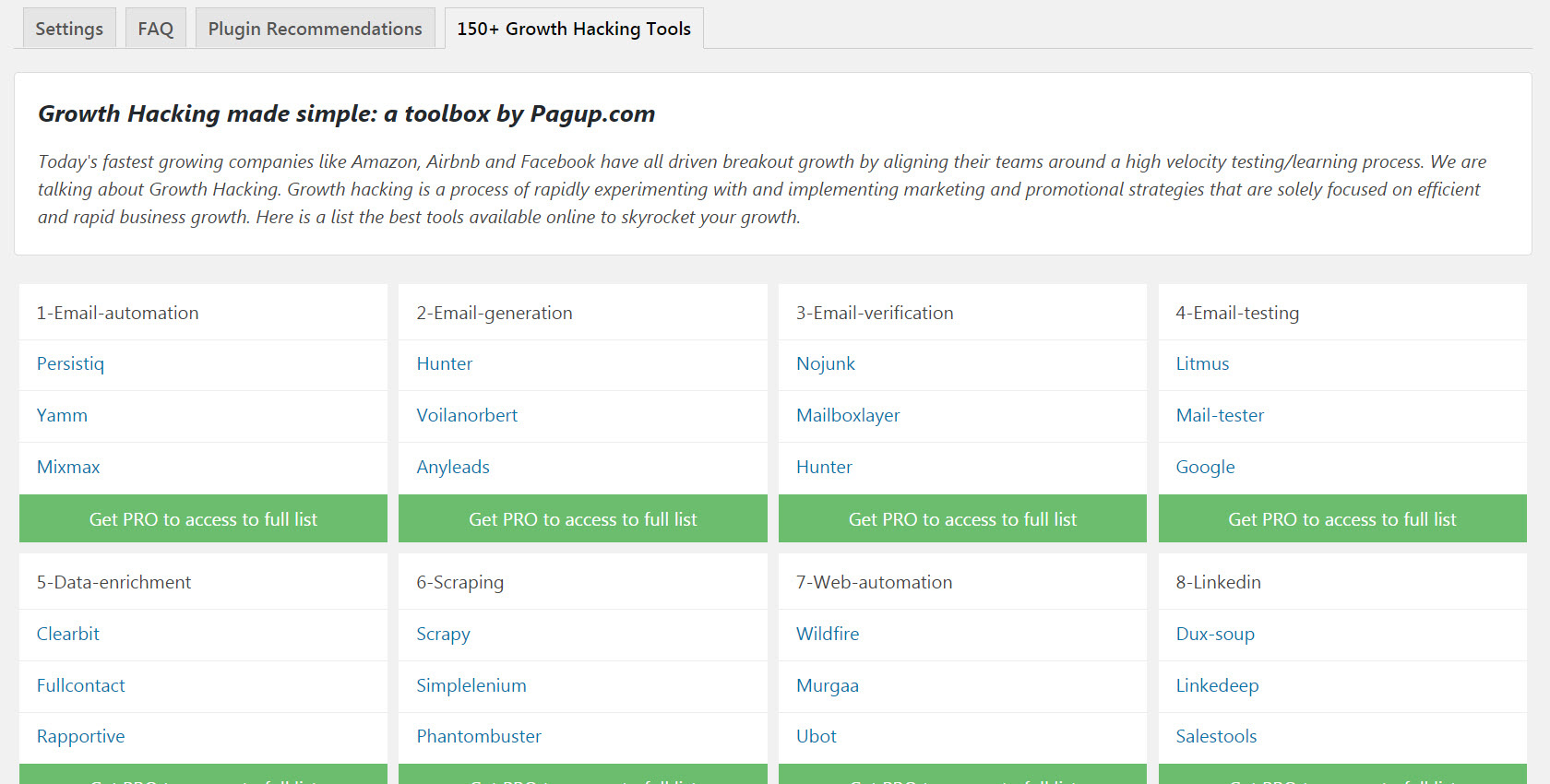Viewport: 1550px width, 784px height.
Task: Open the Nojunk verification link
Action: click(826, 363)
